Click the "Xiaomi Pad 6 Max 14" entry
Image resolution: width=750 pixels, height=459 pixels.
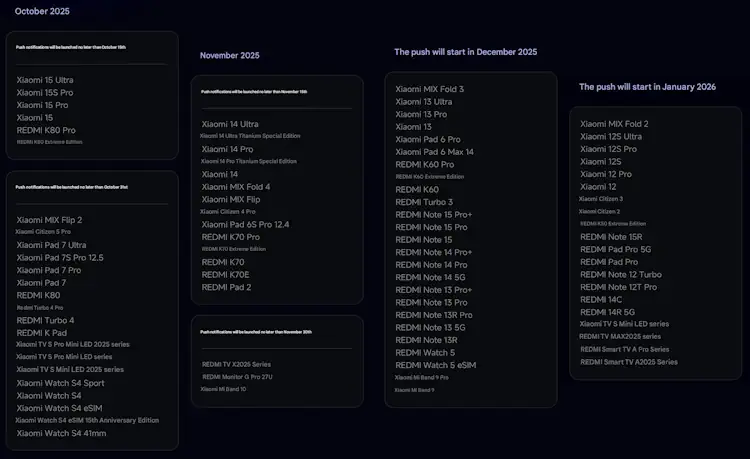(434, 152)
